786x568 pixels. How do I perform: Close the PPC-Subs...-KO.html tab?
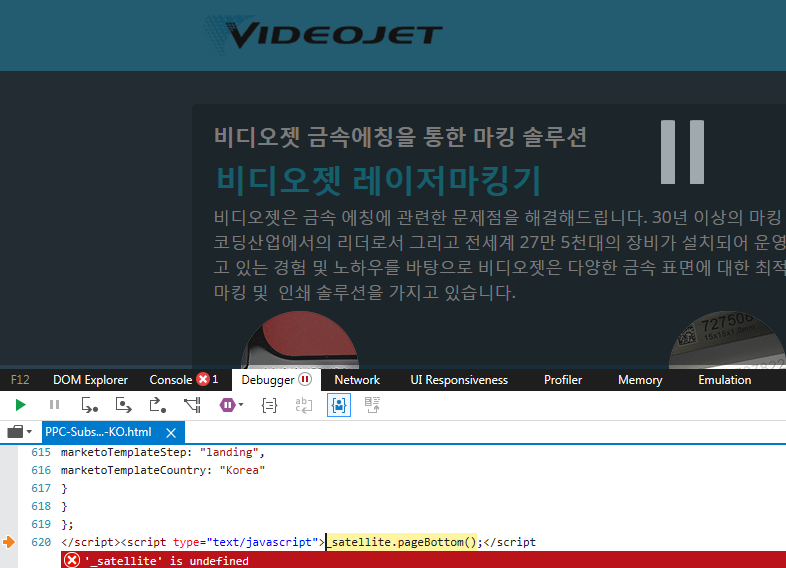(x=171, y=433)
